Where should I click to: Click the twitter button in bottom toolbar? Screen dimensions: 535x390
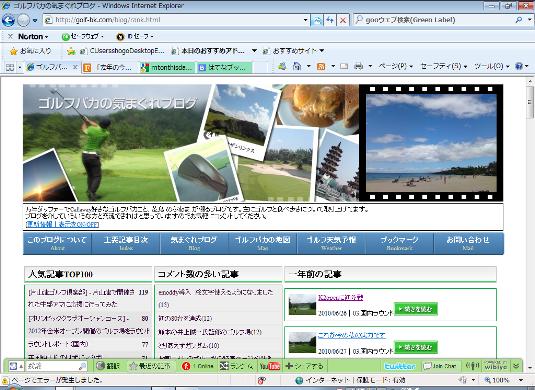[x=400, y=366]
